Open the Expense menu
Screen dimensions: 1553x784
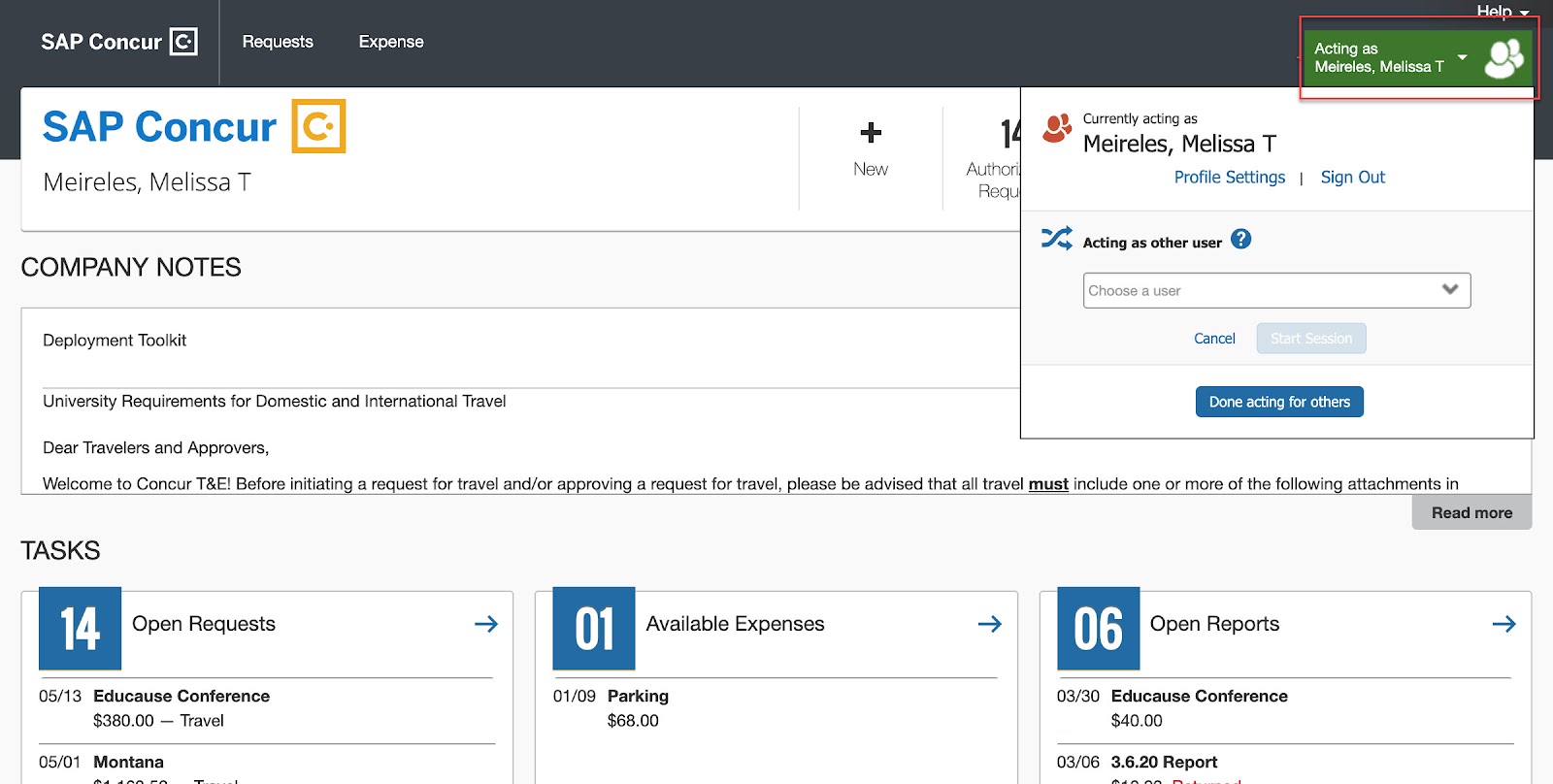391,42
